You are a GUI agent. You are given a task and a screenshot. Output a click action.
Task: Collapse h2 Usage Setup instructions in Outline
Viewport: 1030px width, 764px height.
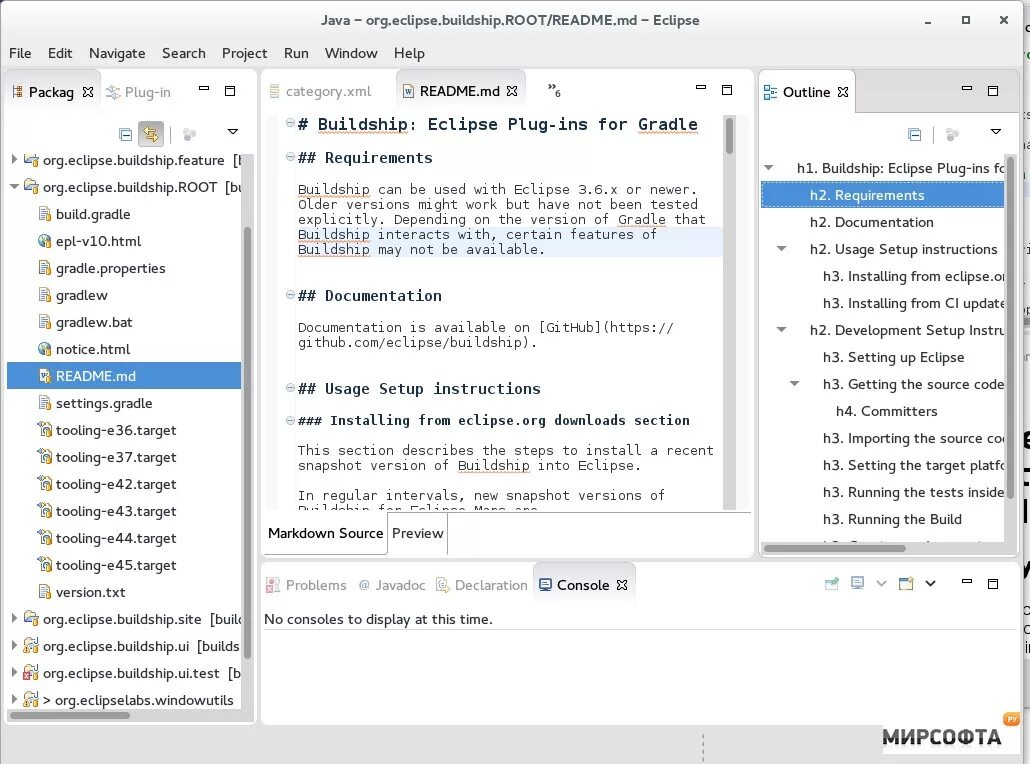pos(782,248)
